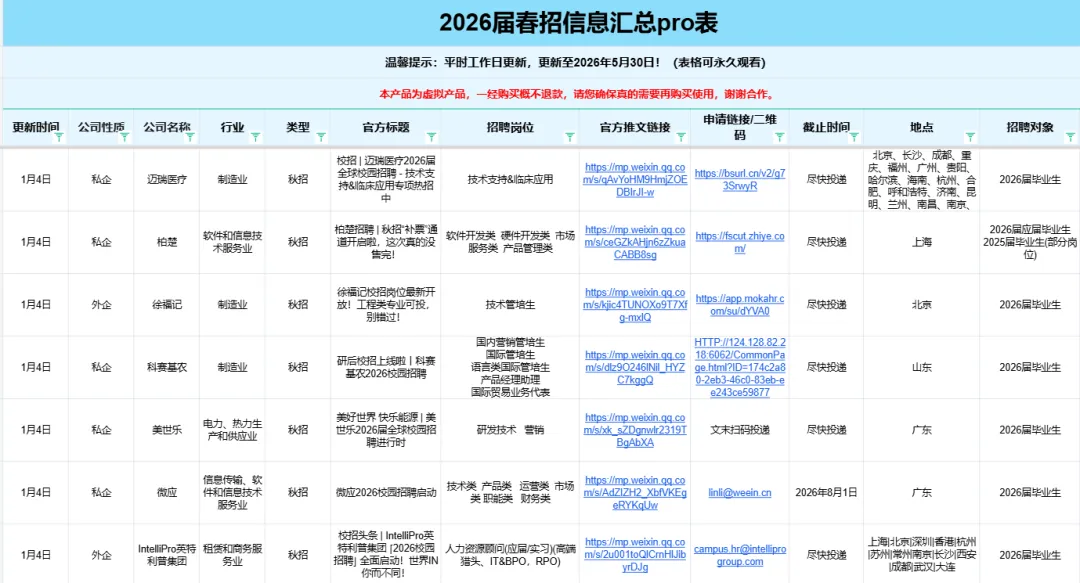Open 微应 weixin article link
1080x583 pixels.
(635, 493)
